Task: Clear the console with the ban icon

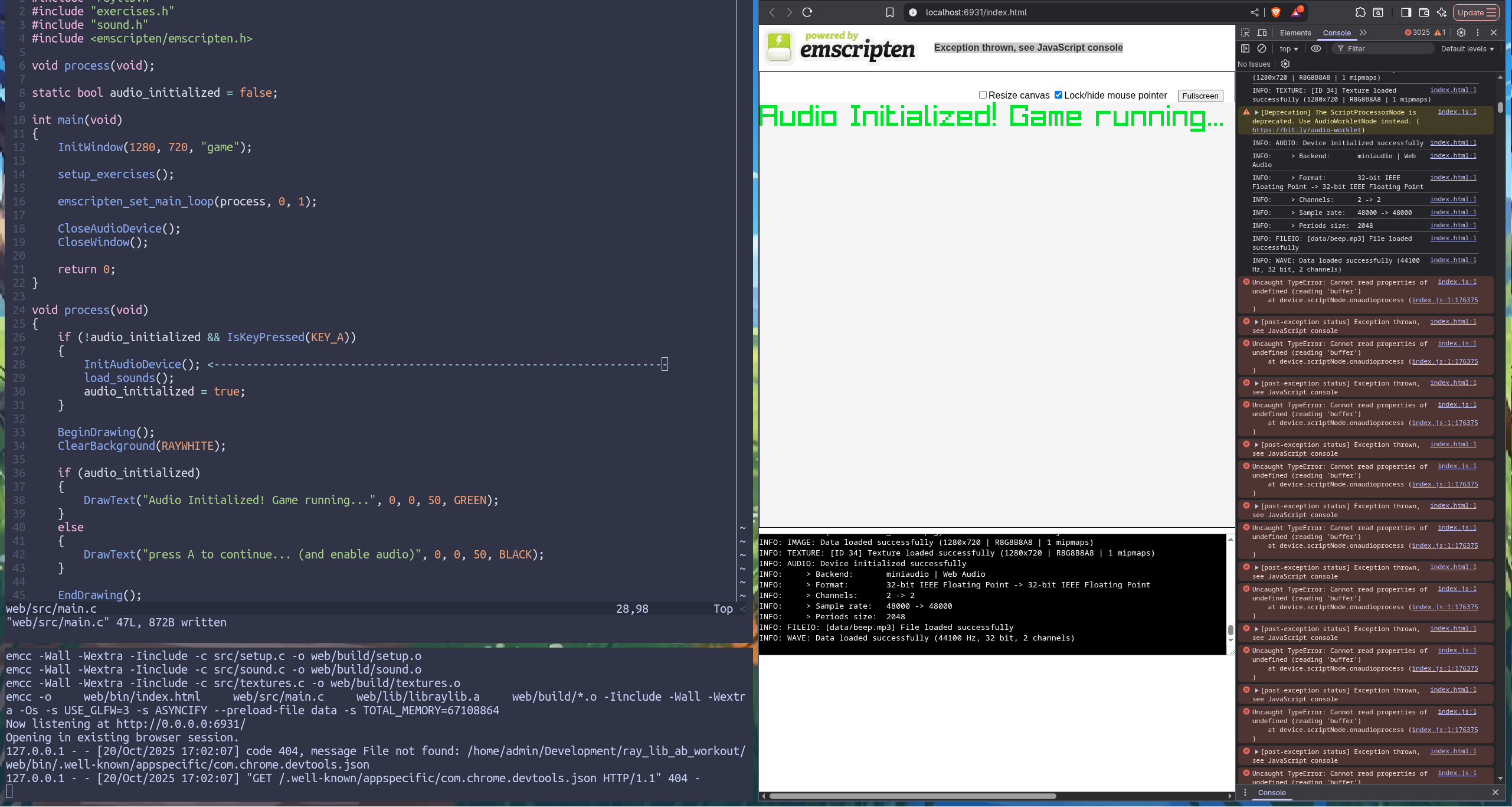Action: pos(1262,48)
